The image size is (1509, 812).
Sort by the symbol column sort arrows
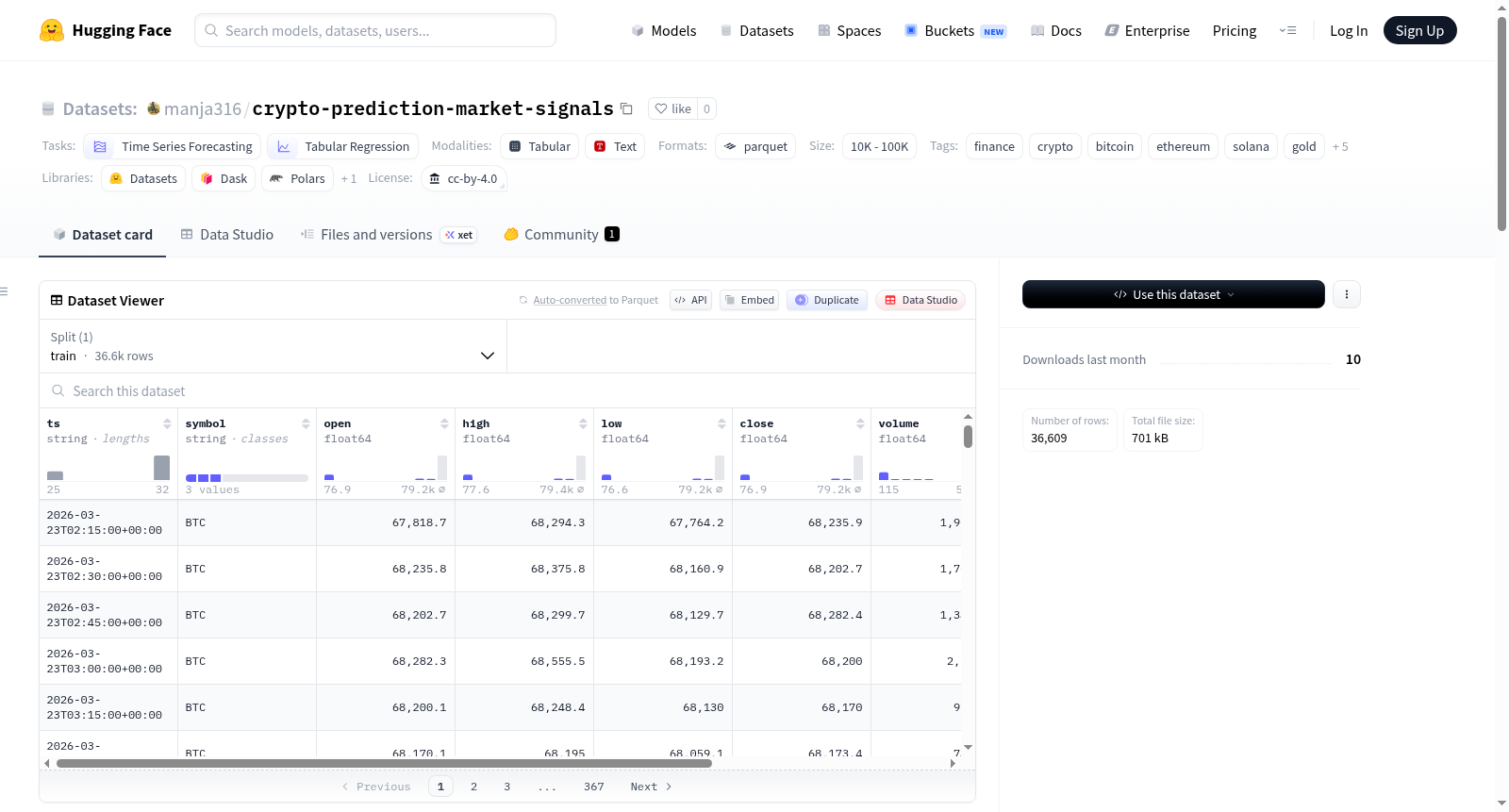[x=306, y=423]
